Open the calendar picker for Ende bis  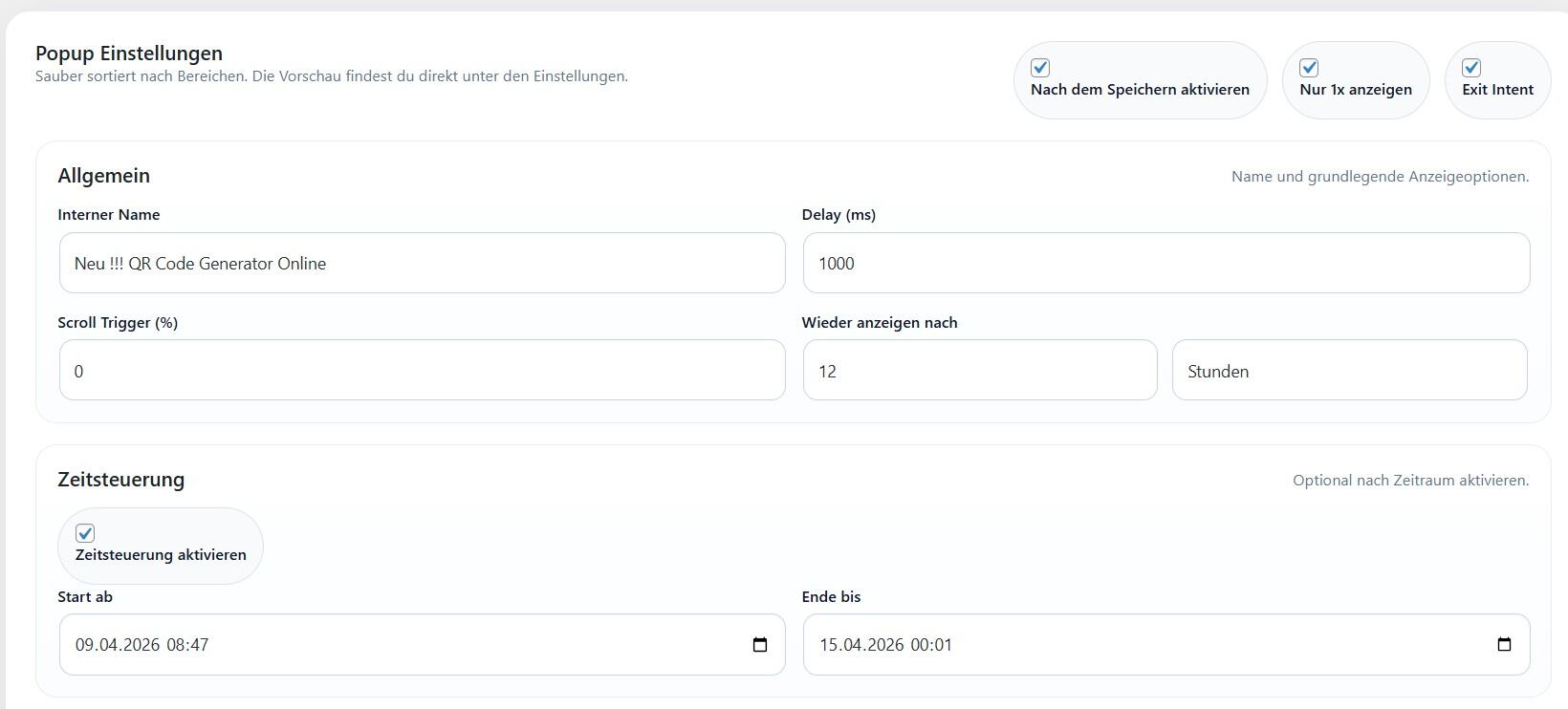1504,645
